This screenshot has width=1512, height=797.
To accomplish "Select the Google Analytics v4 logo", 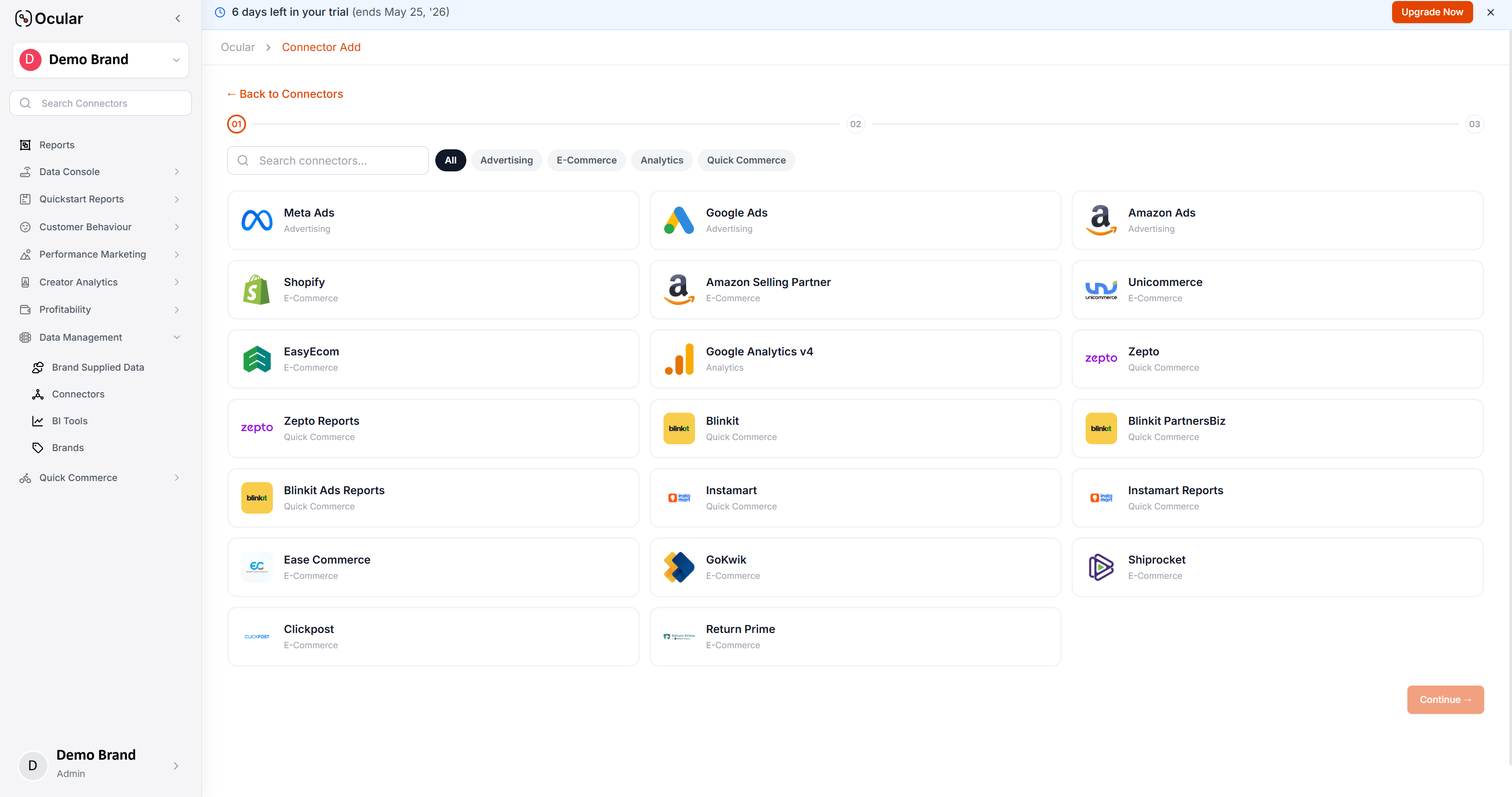I will (679, 359).
